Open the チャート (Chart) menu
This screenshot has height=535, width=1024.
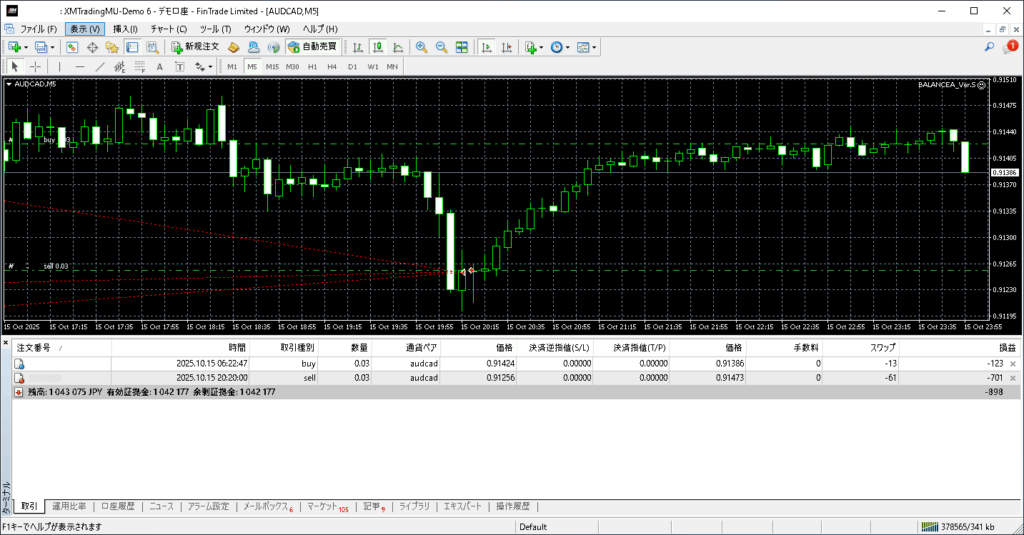(x=168, y=29)
